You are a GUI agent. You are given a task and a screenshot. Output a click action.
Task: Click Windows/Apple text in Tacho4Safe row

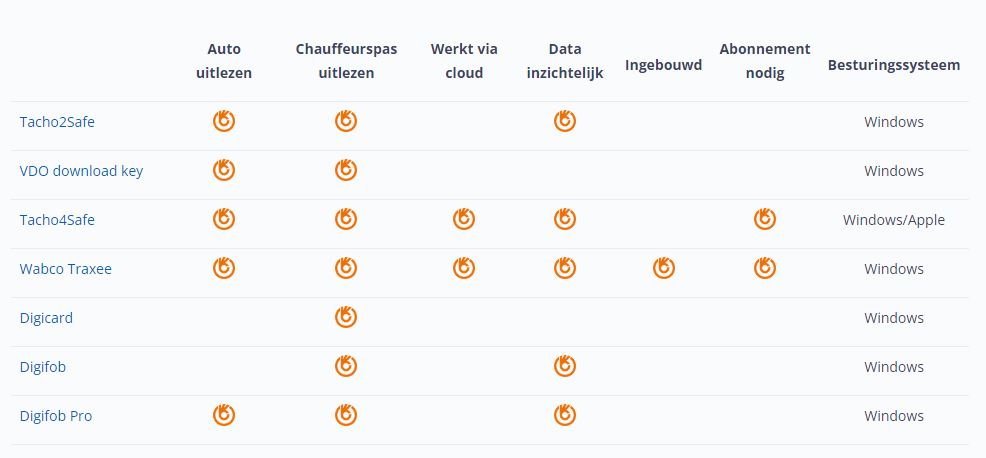pyautogui.click(x=894, y=220)
